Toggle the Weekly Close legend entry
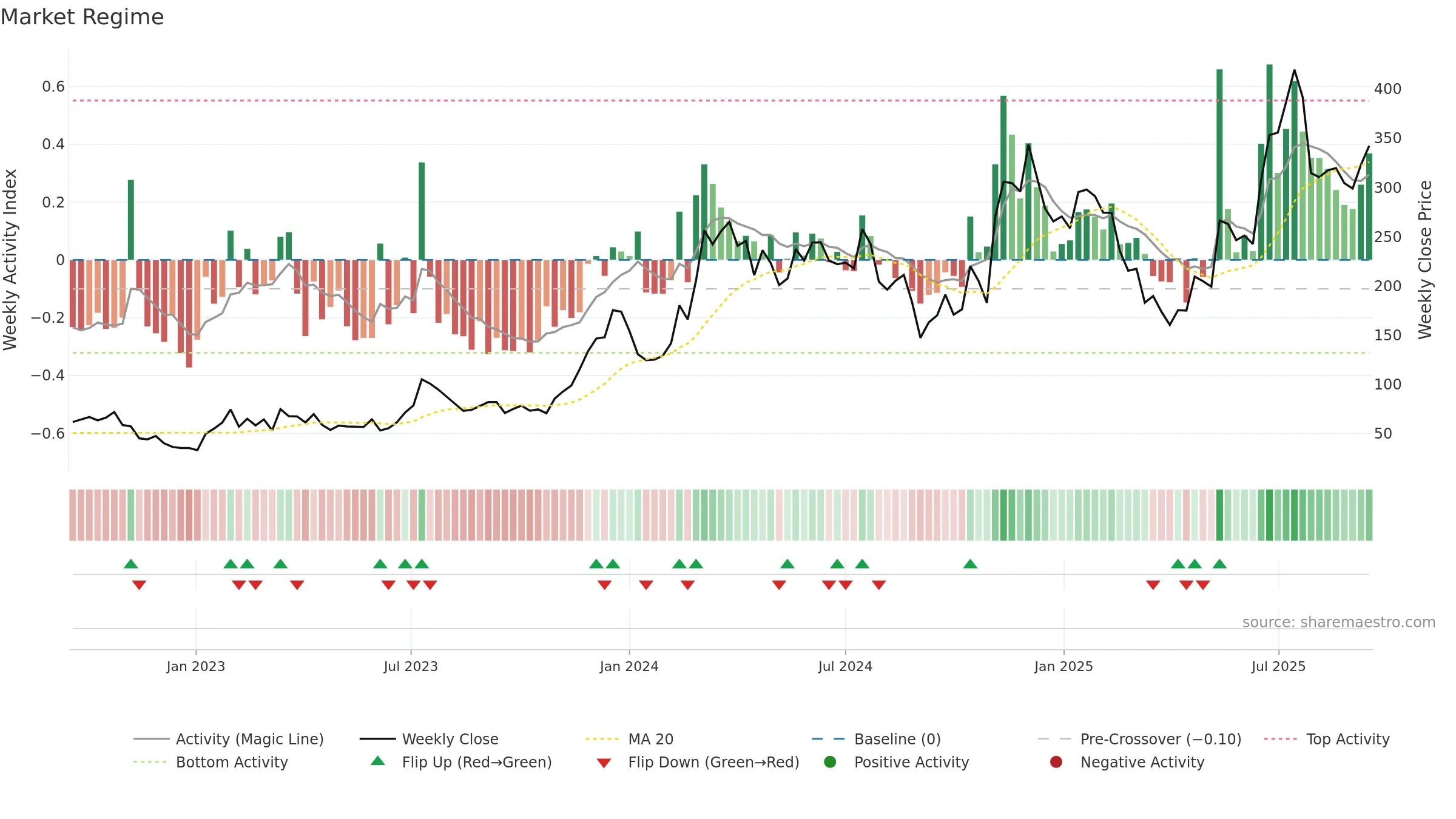 [429, 739]
